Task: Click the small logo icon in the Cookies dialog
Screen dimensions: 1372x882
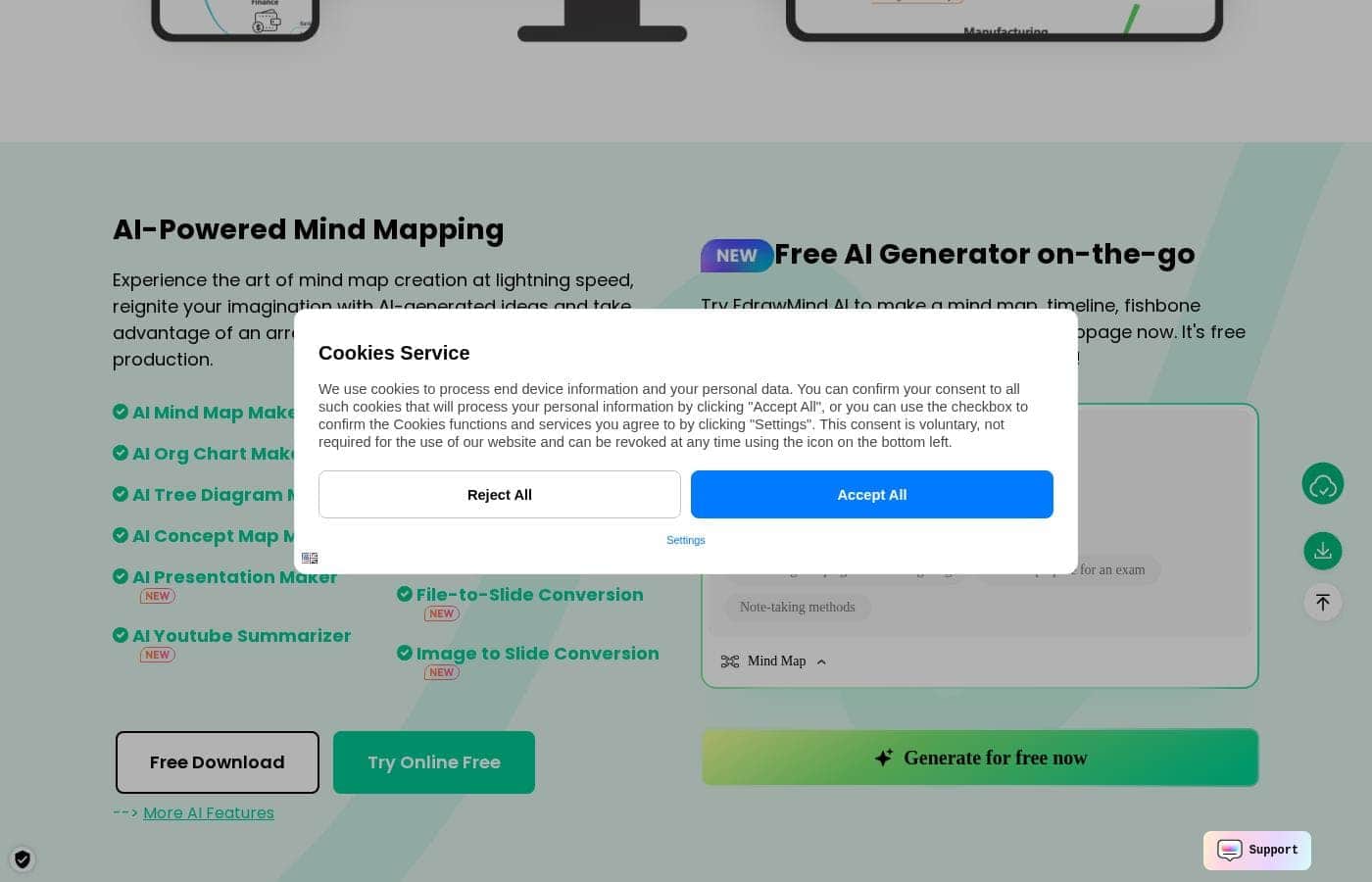Action: click(310, 558)
